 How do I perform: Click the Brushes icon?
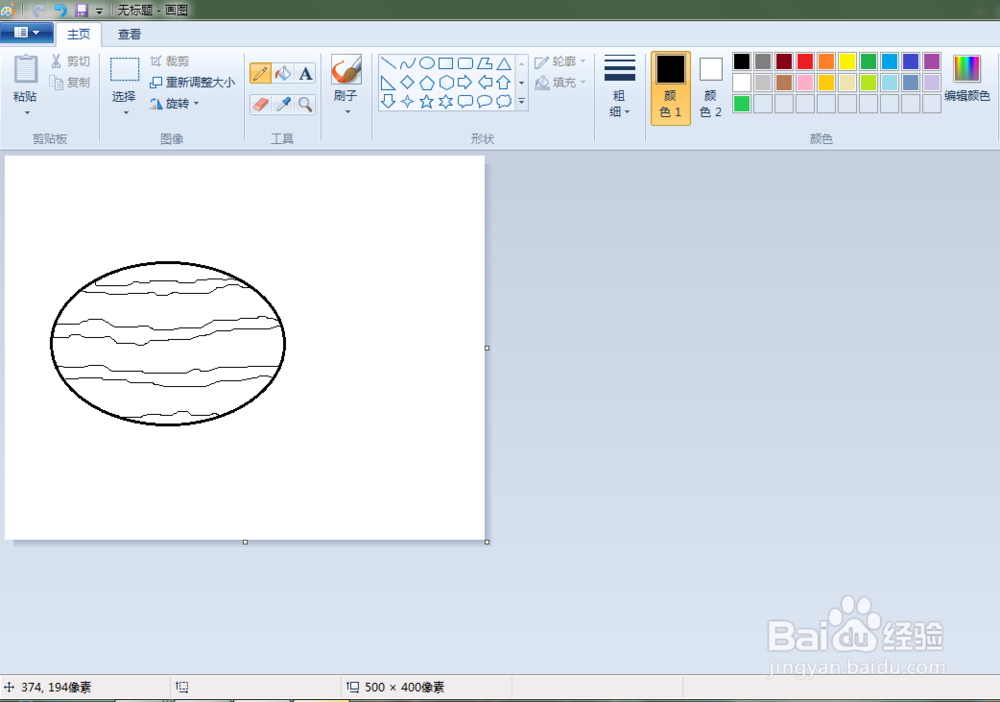pyautogui.click(x=346, y=69)
